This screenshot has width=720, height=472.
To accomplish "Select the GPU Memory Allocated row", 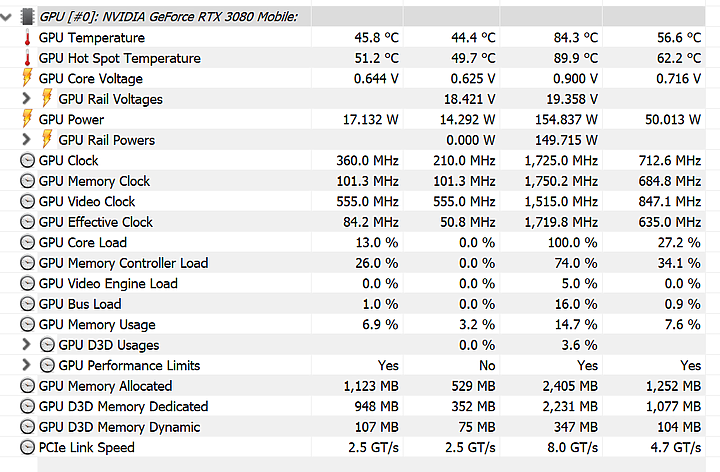I will (105, 386).
